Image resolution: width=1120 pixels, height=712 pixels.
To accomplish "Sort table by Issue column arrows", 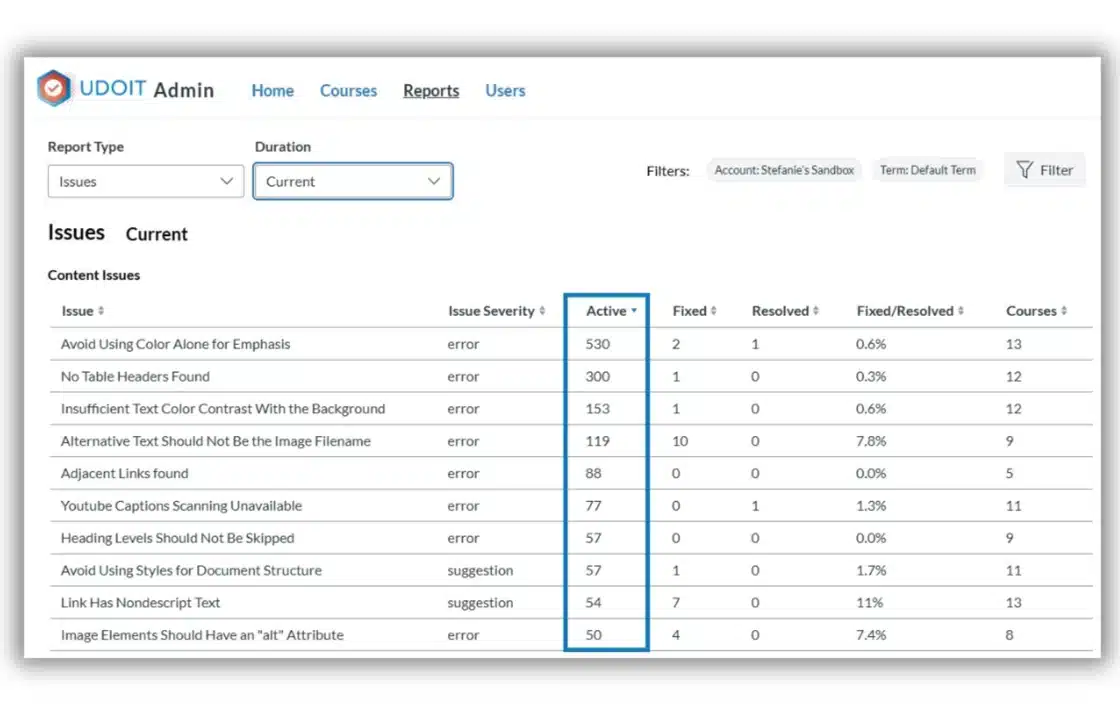I will point(101,312).
